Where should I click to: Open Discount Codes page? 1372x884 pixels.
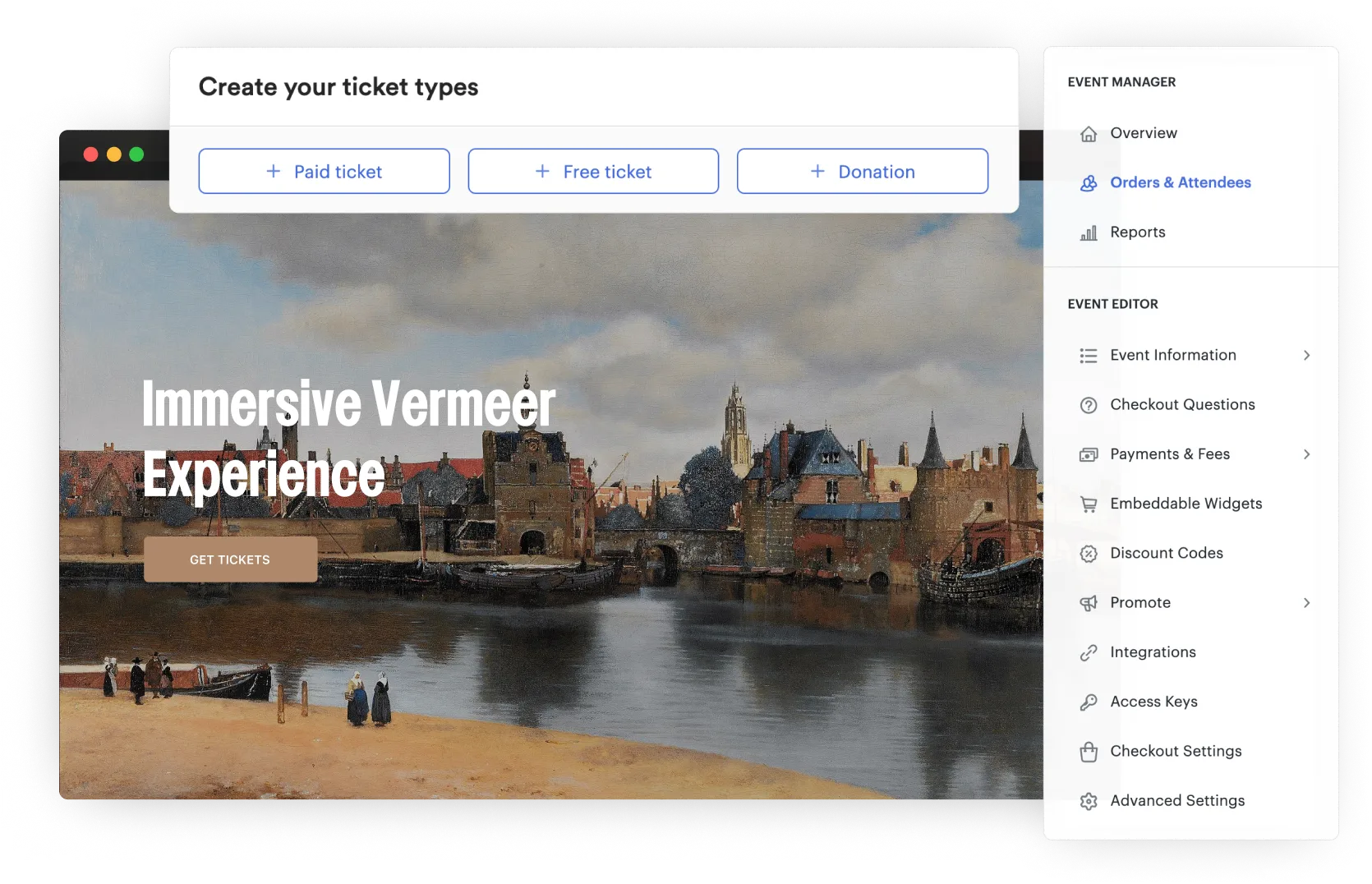1166,553
